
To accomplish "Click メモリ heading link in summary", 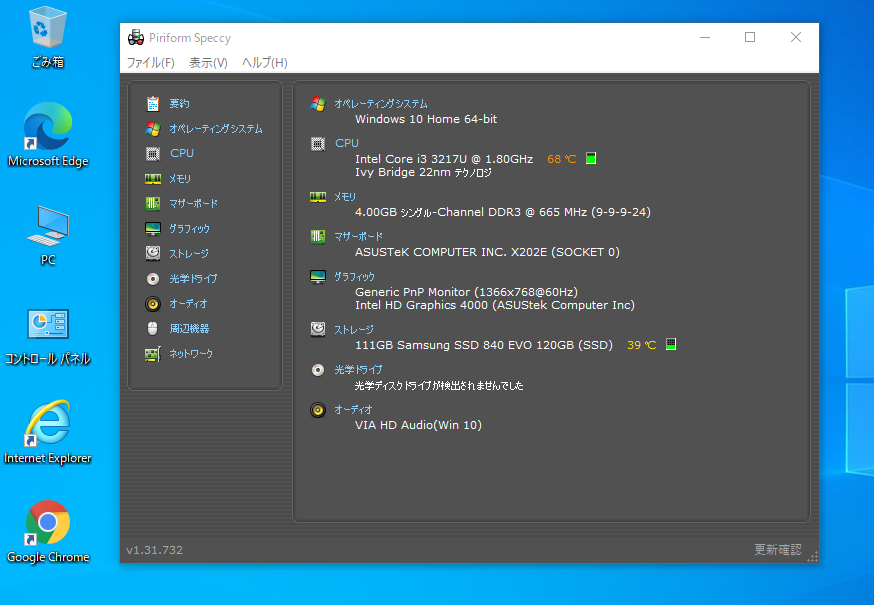I will pyautogui.click(x=345, y=196).
